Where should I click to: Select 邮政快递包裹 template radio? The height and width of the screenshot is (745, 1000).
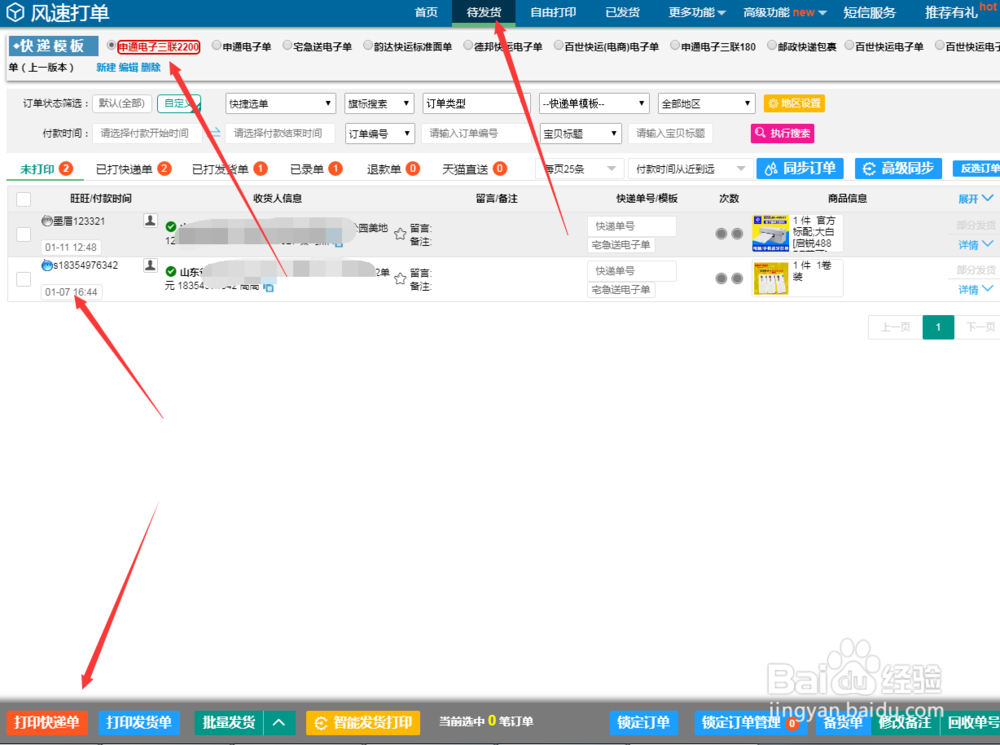(x=772, y=45)
